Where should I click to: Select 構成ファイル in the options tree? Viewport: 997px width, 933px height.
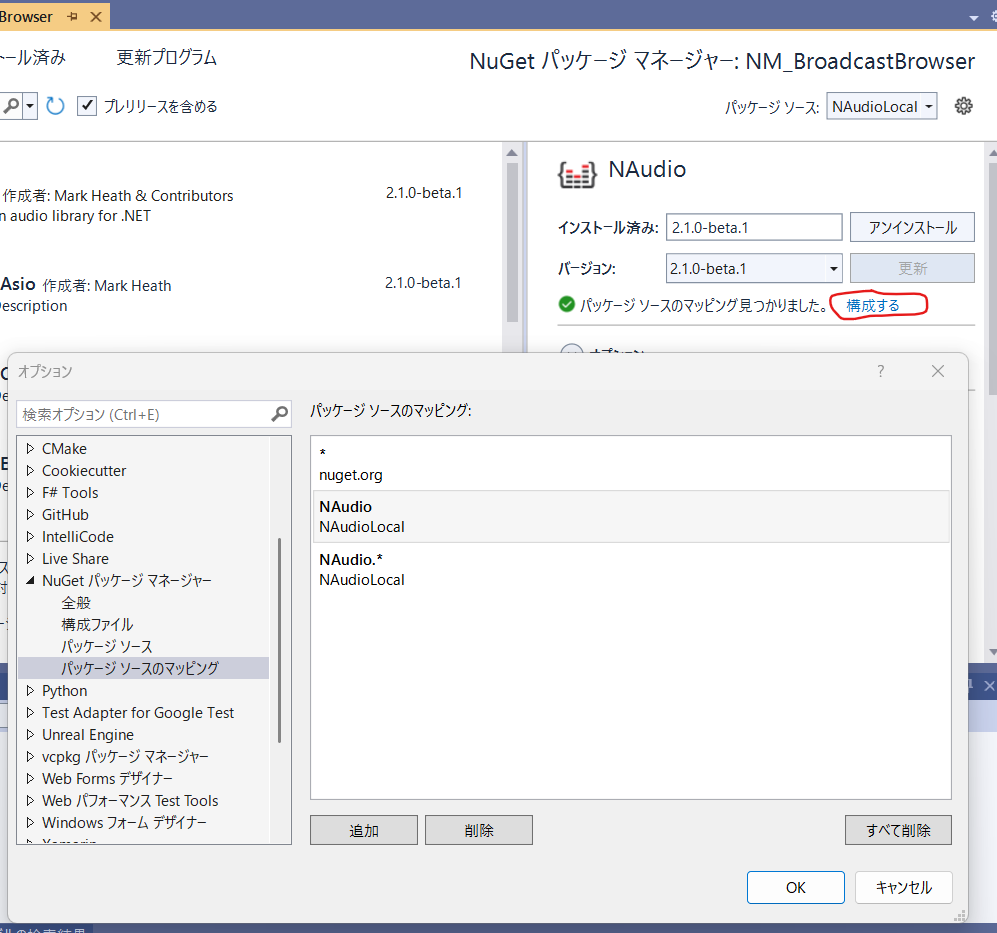[97, 625]
